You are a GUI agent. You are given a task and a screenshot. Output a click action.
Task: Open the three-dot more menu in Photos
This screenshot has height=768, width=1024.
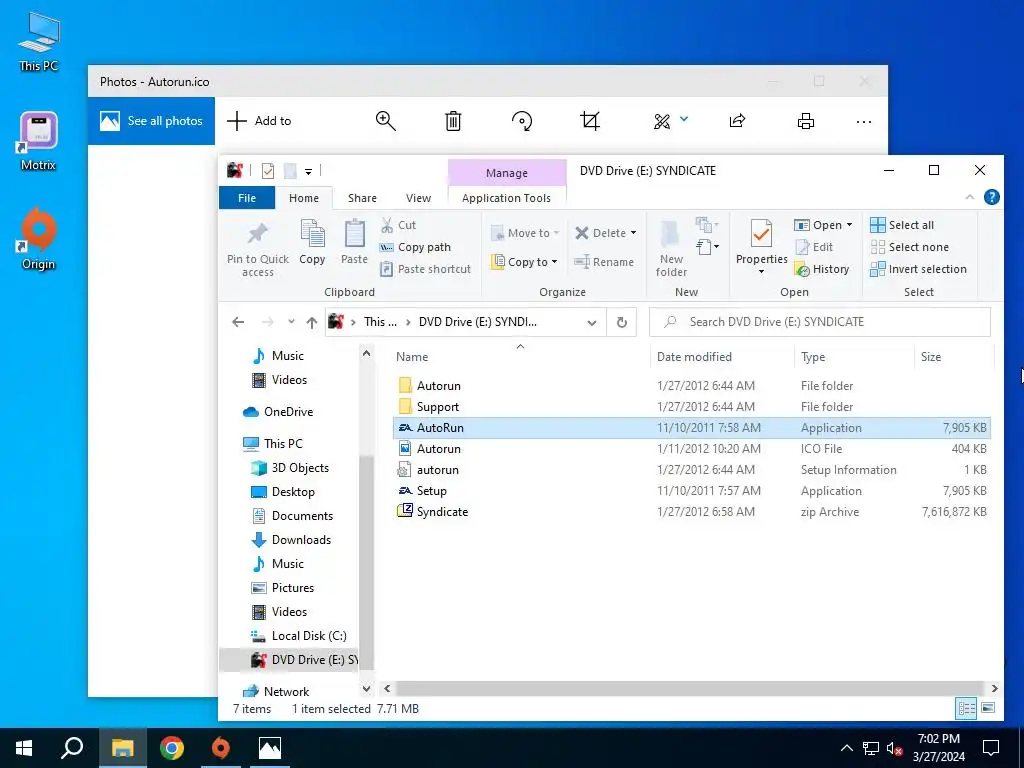tap(863, 121)
